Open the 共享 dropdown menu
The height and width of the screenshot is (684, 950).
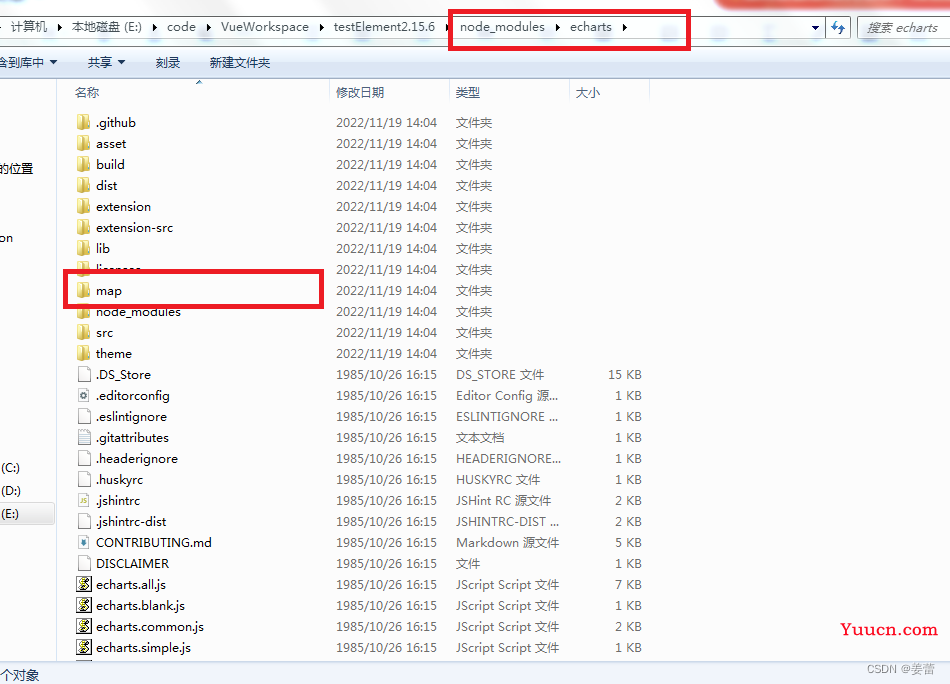(106, 62)
